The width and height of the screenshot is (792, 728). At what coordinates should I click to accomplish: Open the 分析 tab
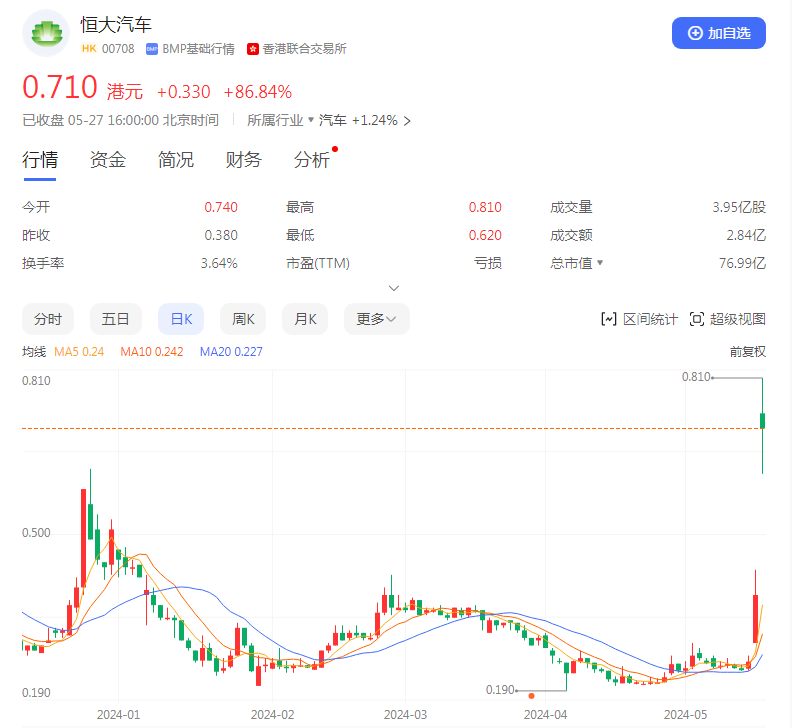pos(311,160)
